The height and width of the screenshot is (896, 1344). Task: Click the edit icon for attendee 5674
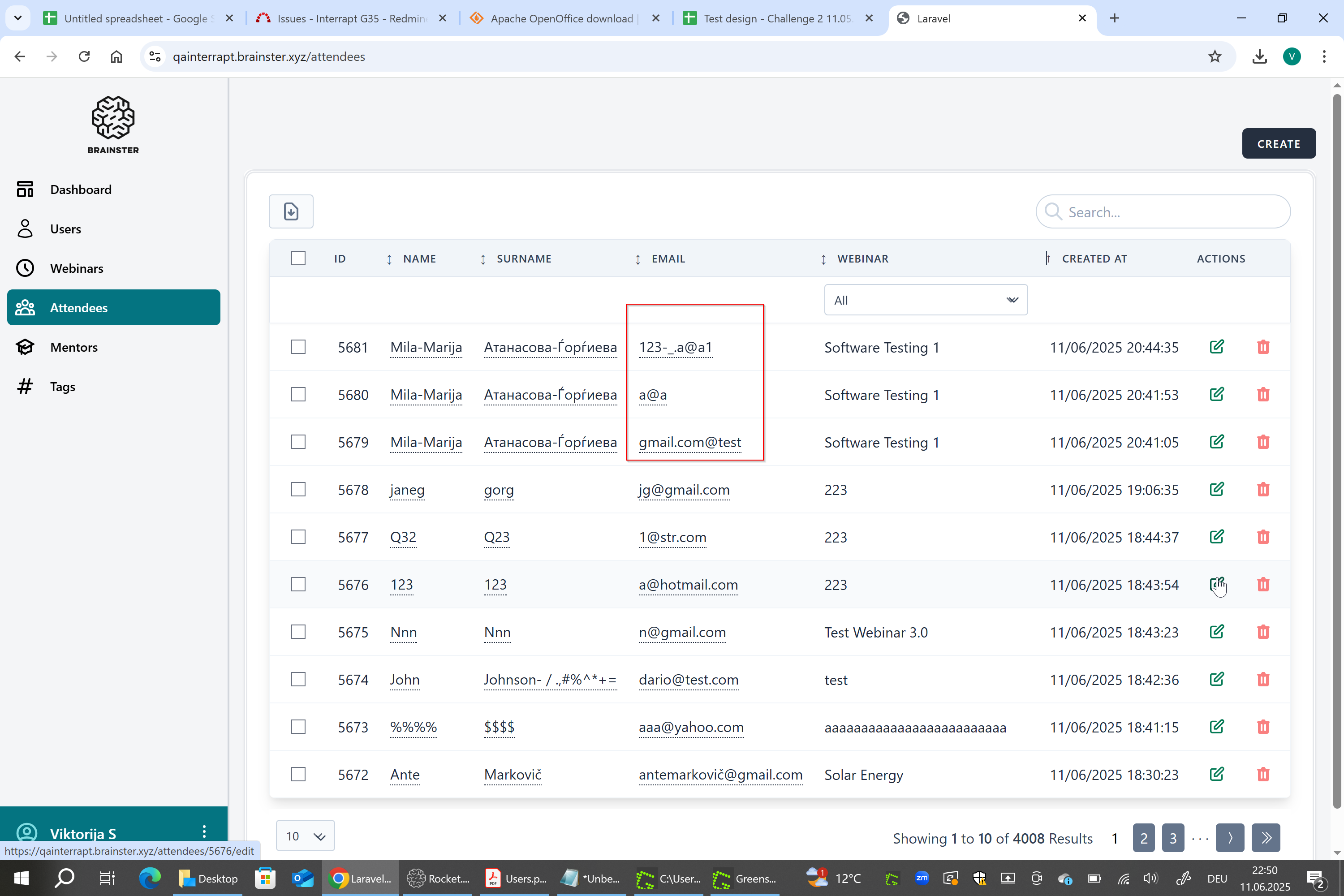(x=1217, y=680)
